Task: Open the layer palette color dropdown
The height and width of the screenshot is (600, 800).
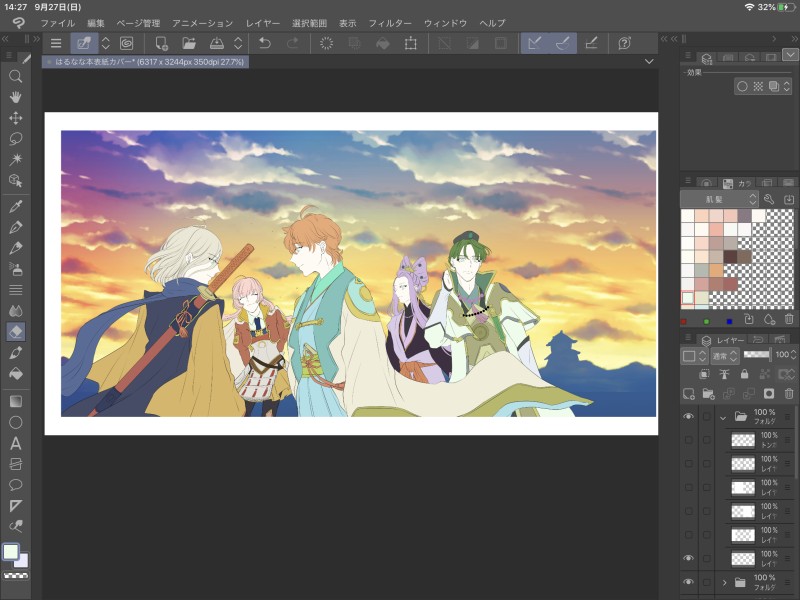Action: [694, 356]
